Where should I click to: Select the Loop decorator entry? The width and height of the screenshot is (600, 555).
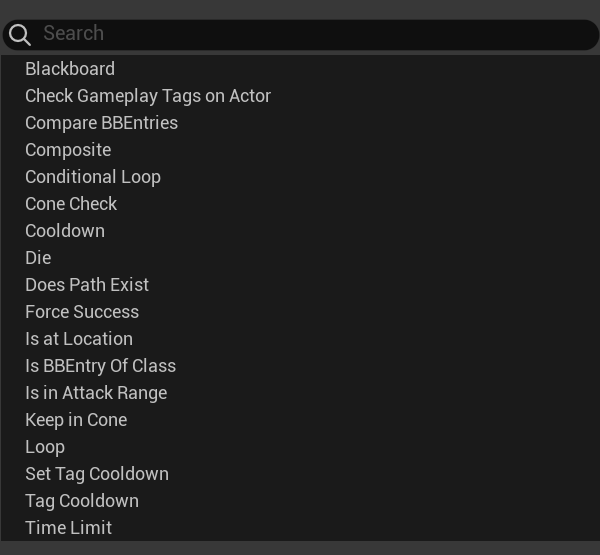[x=45, y=447]
